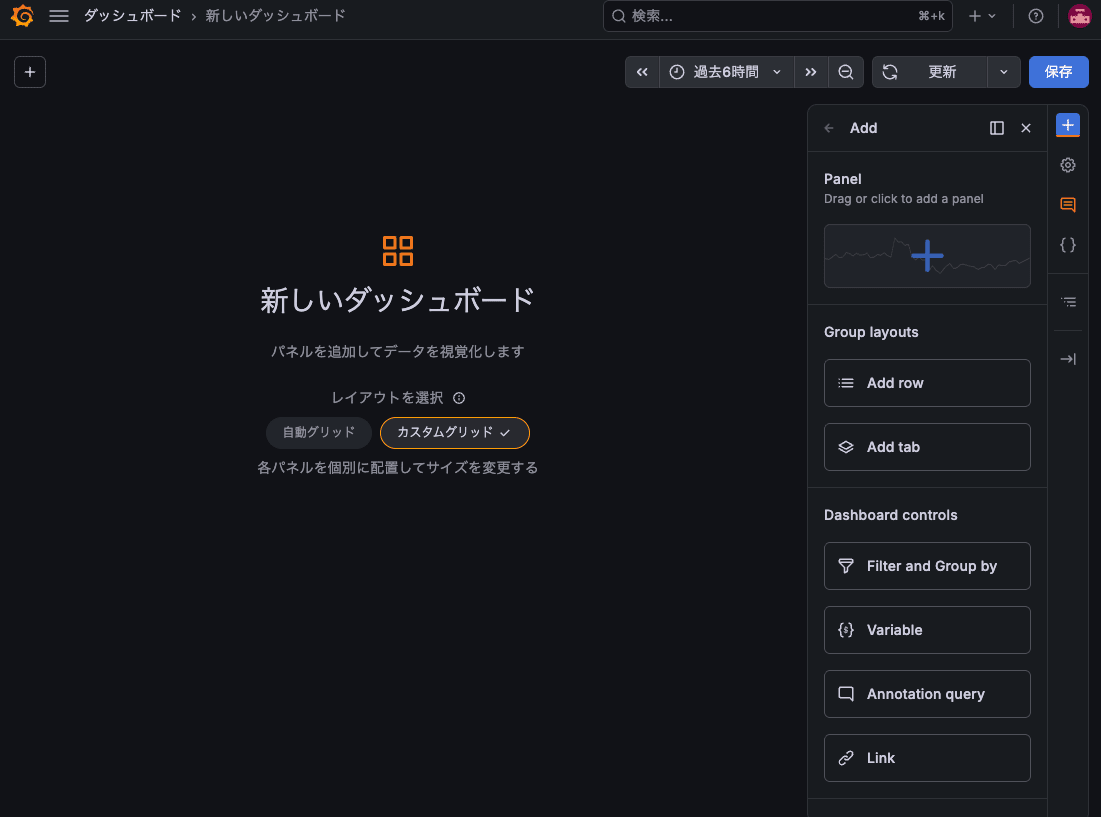Open the refresh interval dropdown arrow
The width and height of the screenshot is (1101, 817).
pyautogui.click(x=1003, y=72)
